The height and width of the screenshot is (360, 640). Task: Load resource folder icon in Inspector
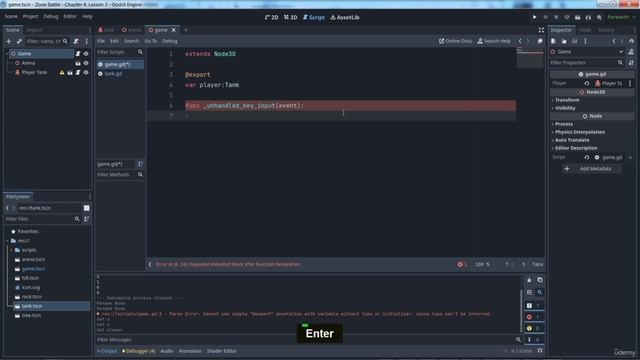(564, 41)
